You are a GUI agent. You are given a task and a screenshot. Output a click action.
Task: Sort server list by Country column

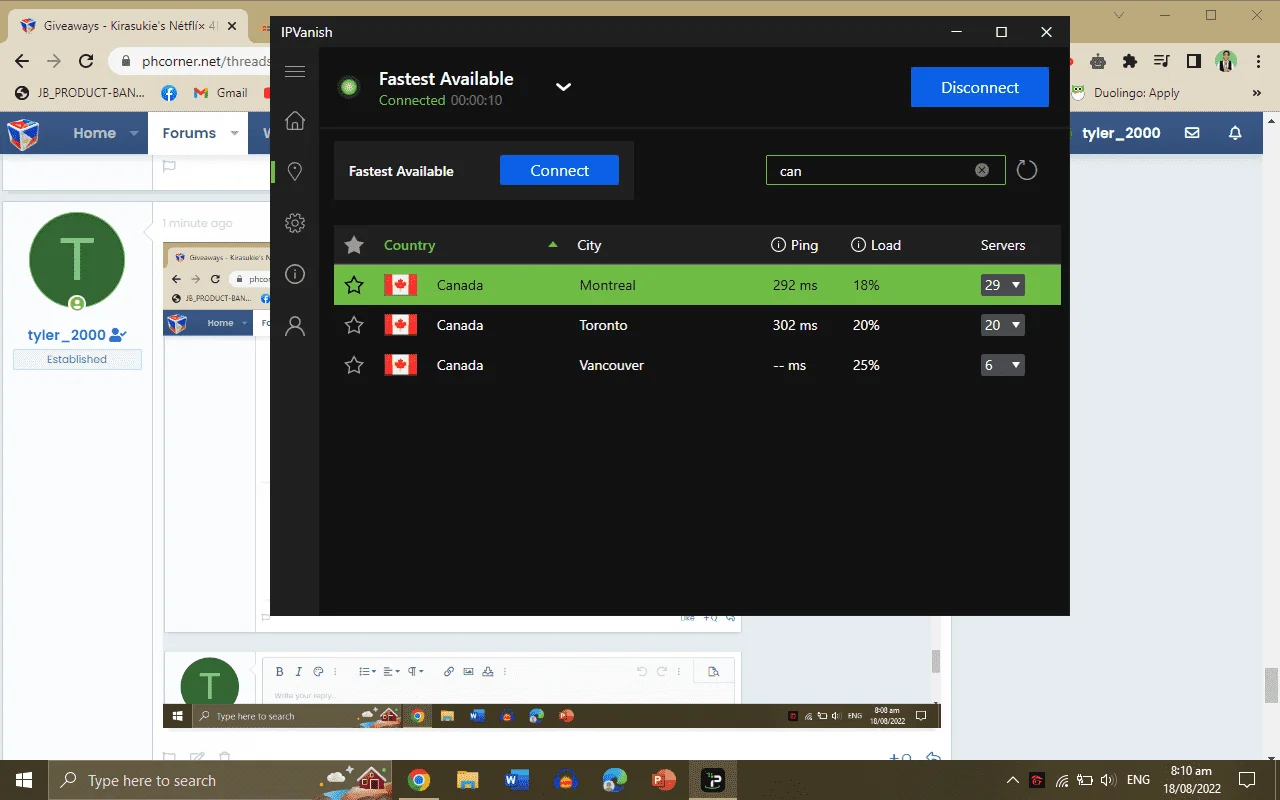pos(409,245)
